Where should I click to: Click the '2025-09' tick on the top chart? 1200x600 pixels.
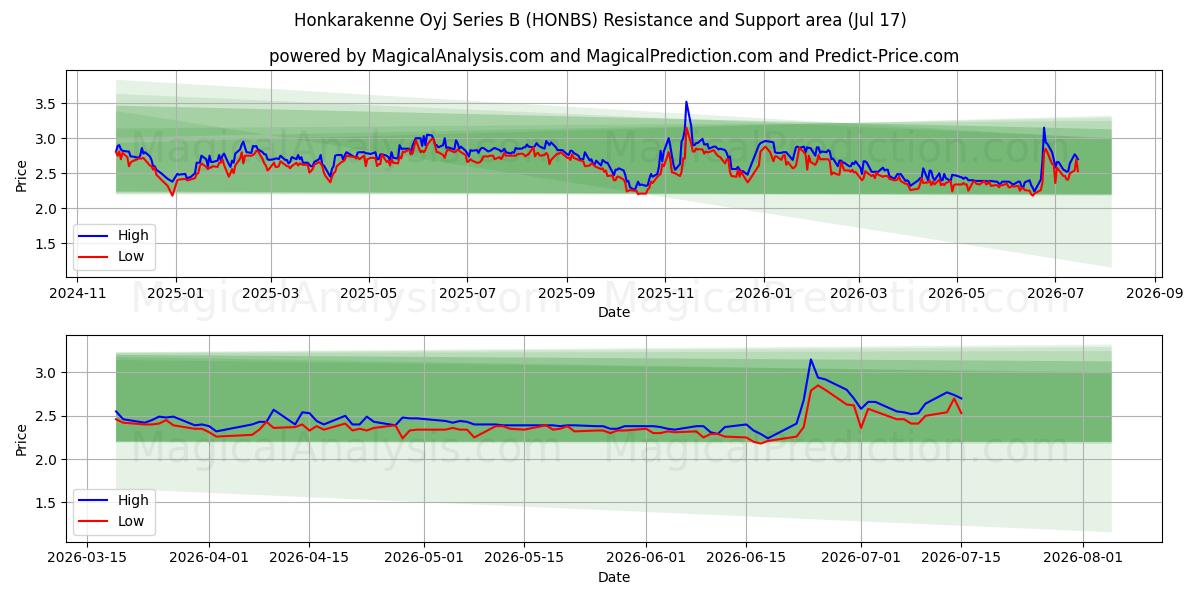[x=567, y=293]
